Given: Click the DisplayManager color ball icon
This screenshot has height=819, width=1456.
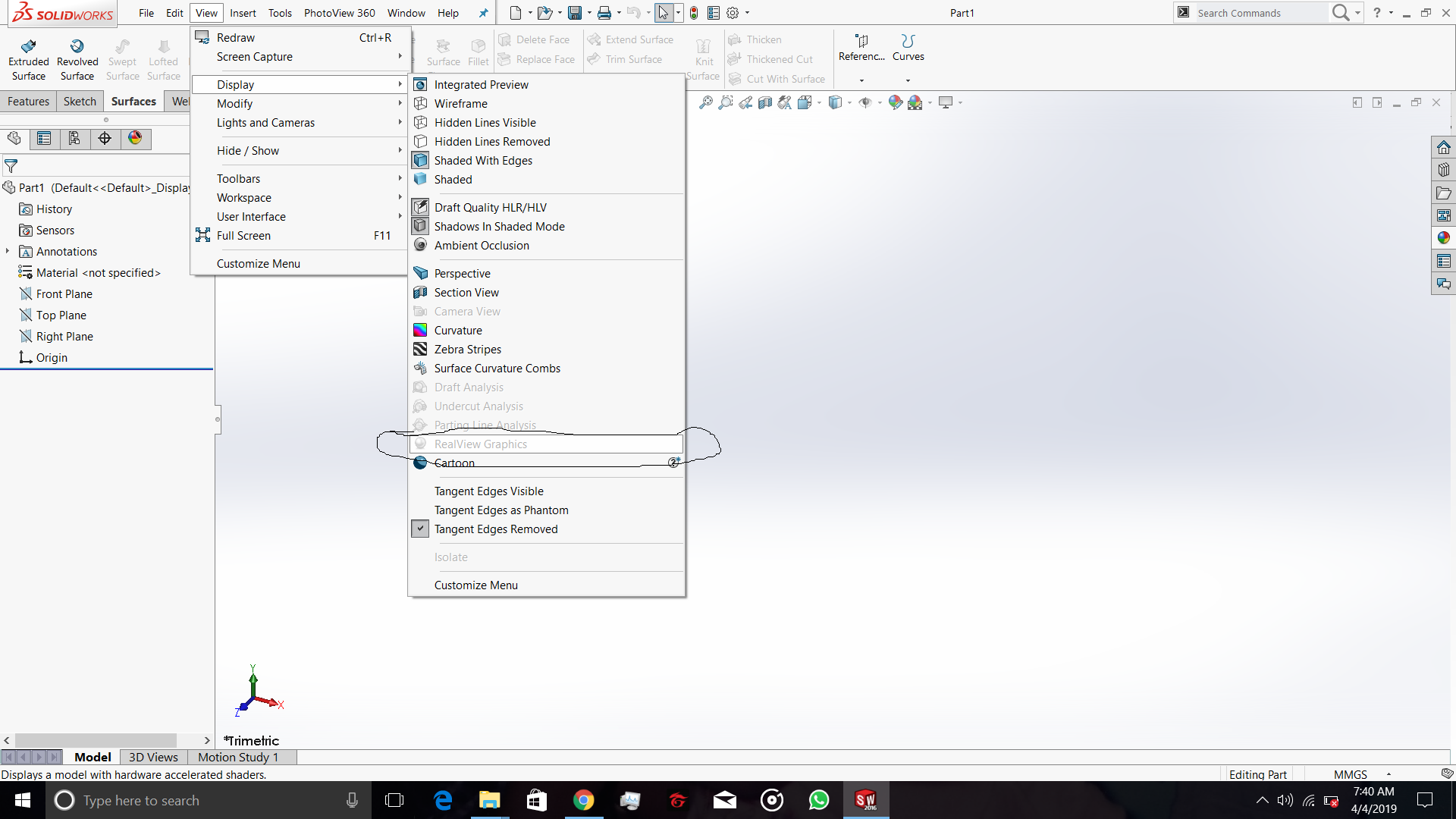Looking at the screenshot, I should point(135,138).
